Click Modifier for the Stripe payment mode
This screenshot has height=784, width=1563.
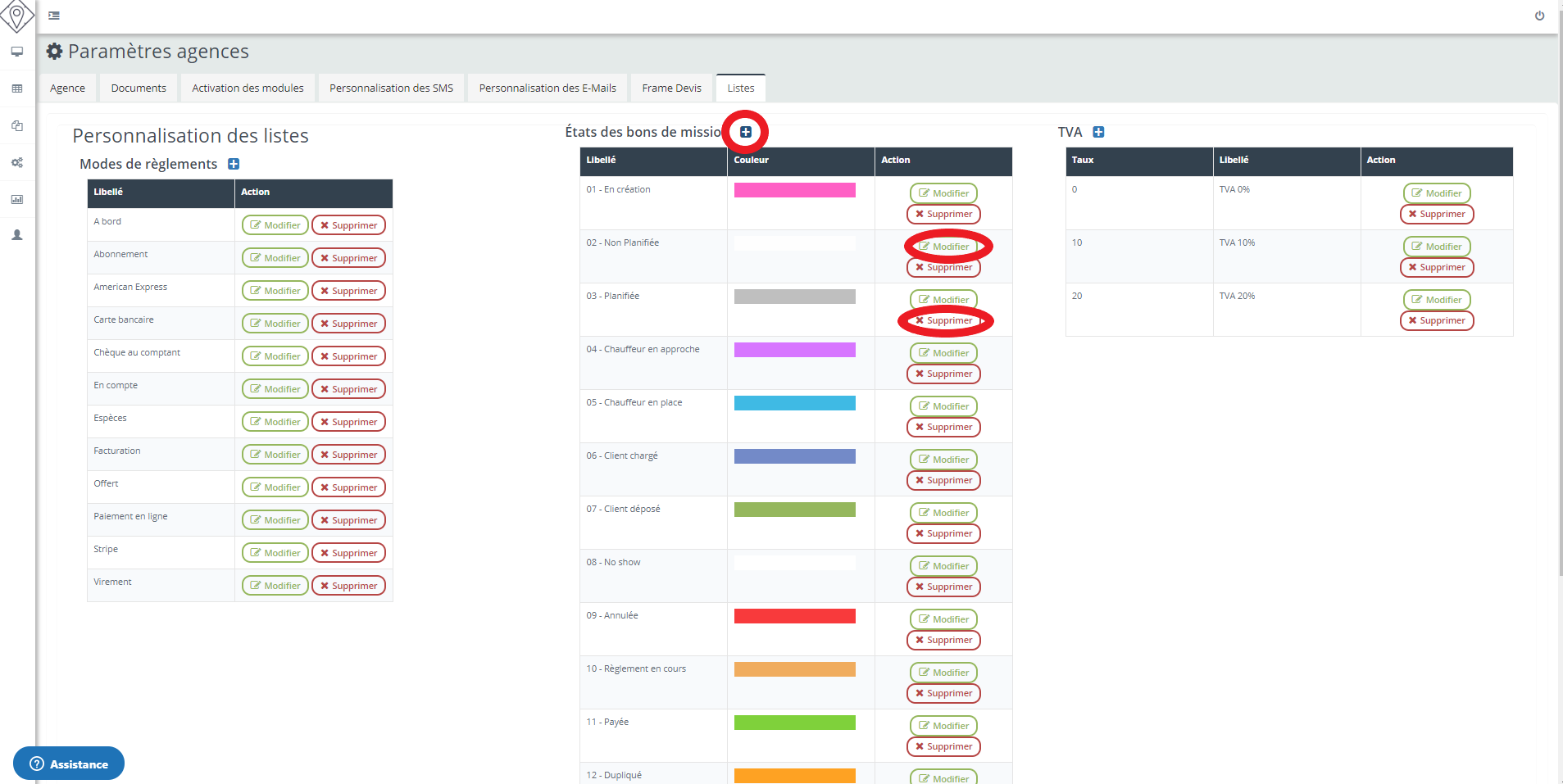click(275, 553)
